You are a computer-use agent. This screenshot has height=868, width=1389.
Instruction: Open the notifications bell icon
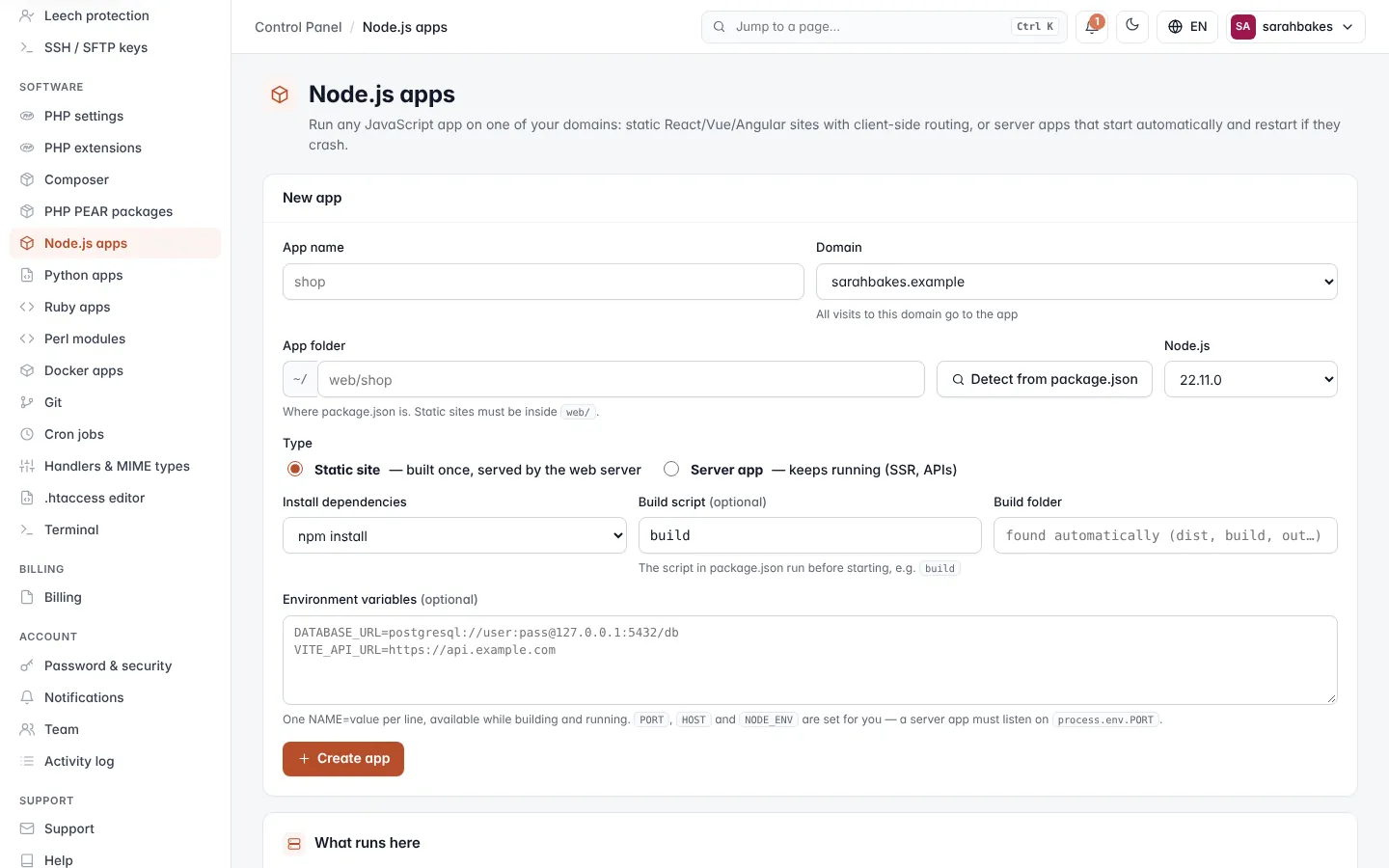click(x=1091, y=26)
